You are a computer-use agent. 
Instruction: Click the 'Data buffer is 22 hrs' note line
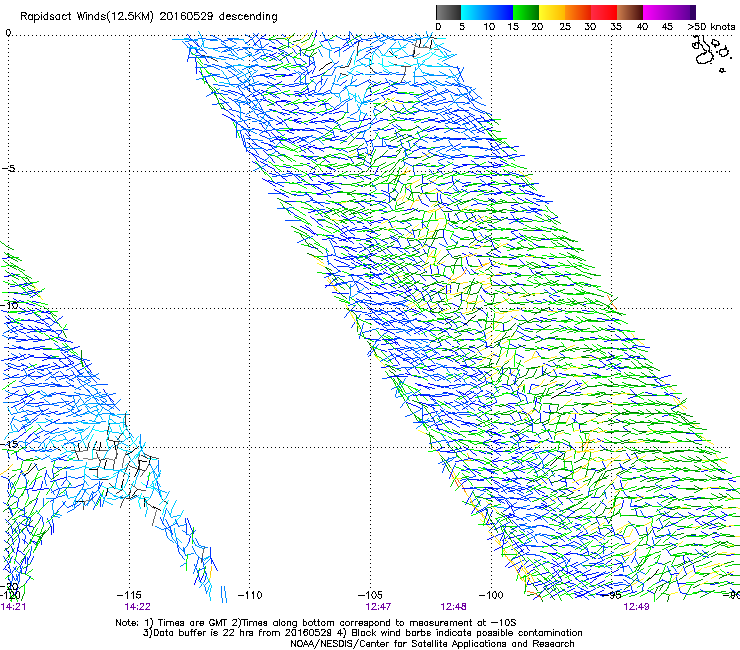(x=362, y=633)
